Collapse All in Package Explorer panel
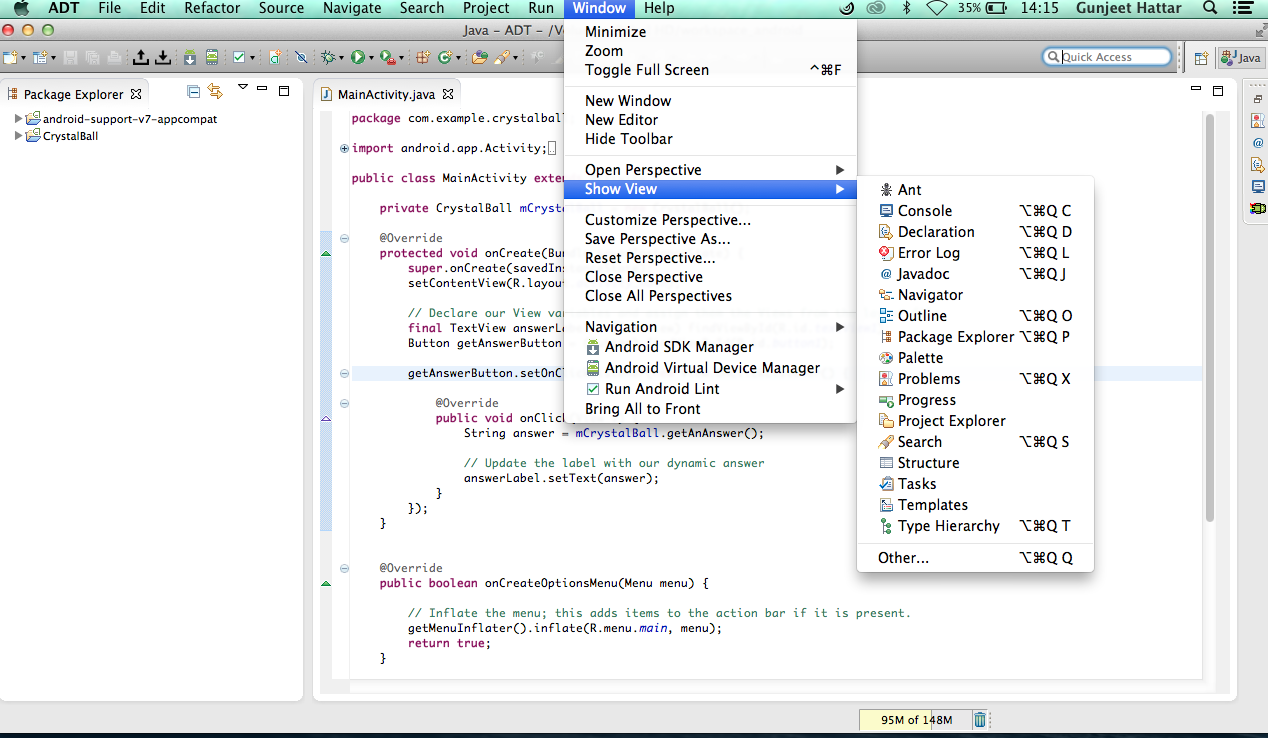Image resolution: width=1268 pixels, height=738 pixels. click(x=194, y=92)
